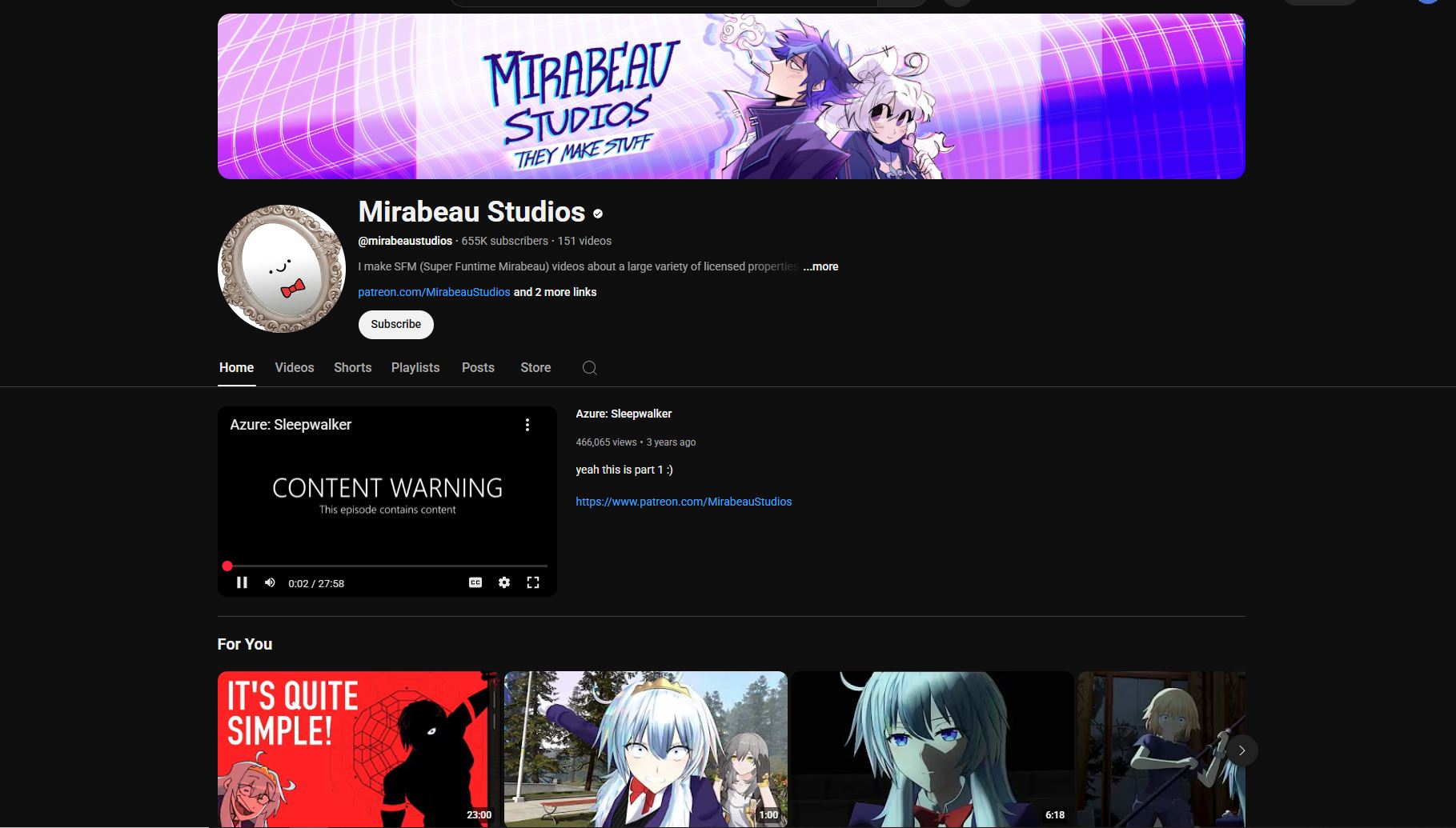Mute the video player volume
Viewport: 1456px width, 828px height.
(x=270, y=582)
